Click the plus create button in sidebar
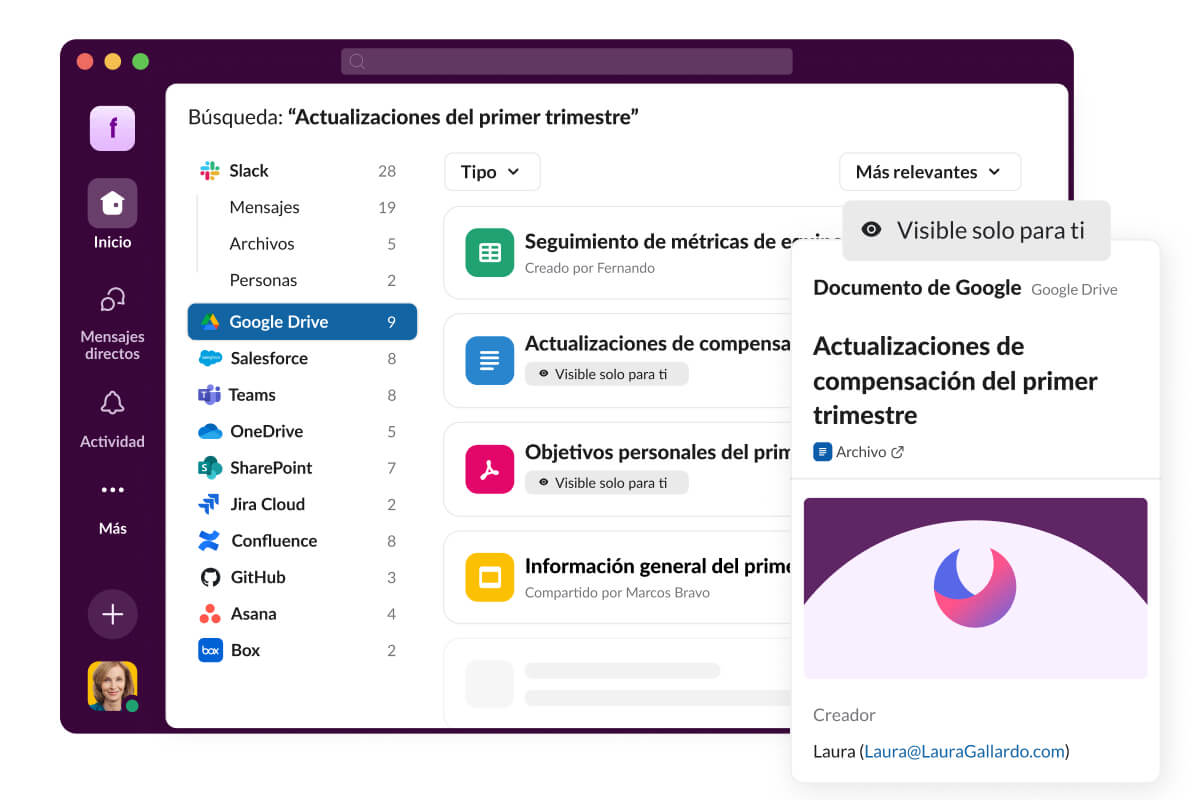The height and width of the screenshot is (800, 1200). (x=112, y=614)
